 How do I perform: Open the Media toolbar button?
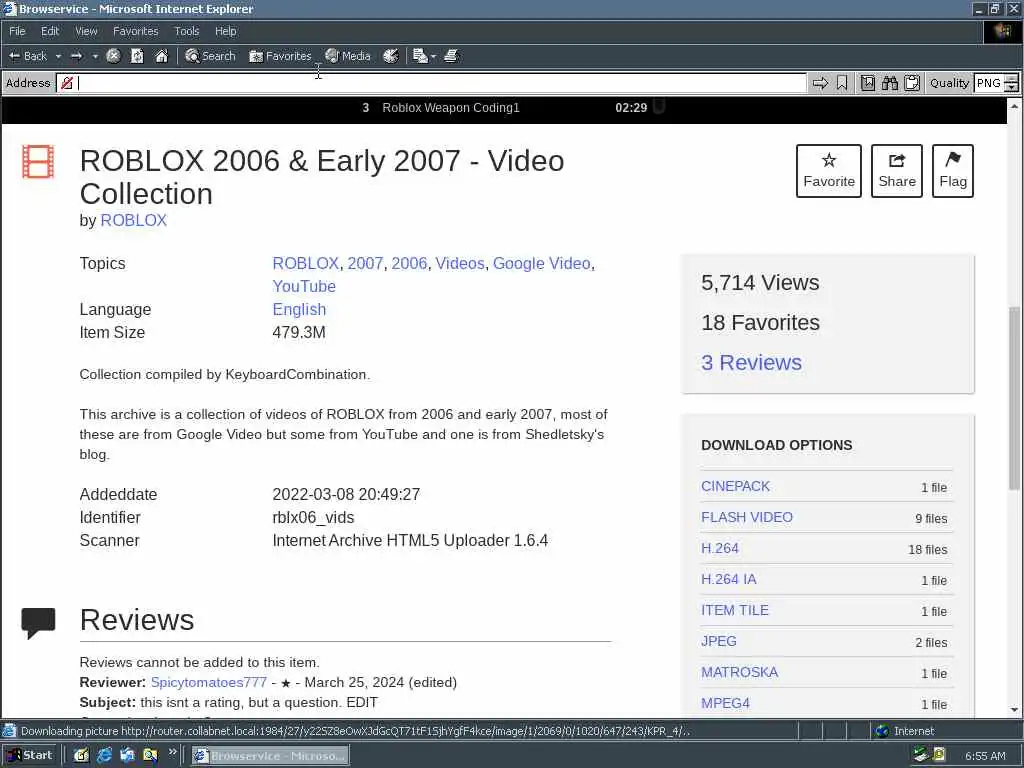(x=348, y=56)
